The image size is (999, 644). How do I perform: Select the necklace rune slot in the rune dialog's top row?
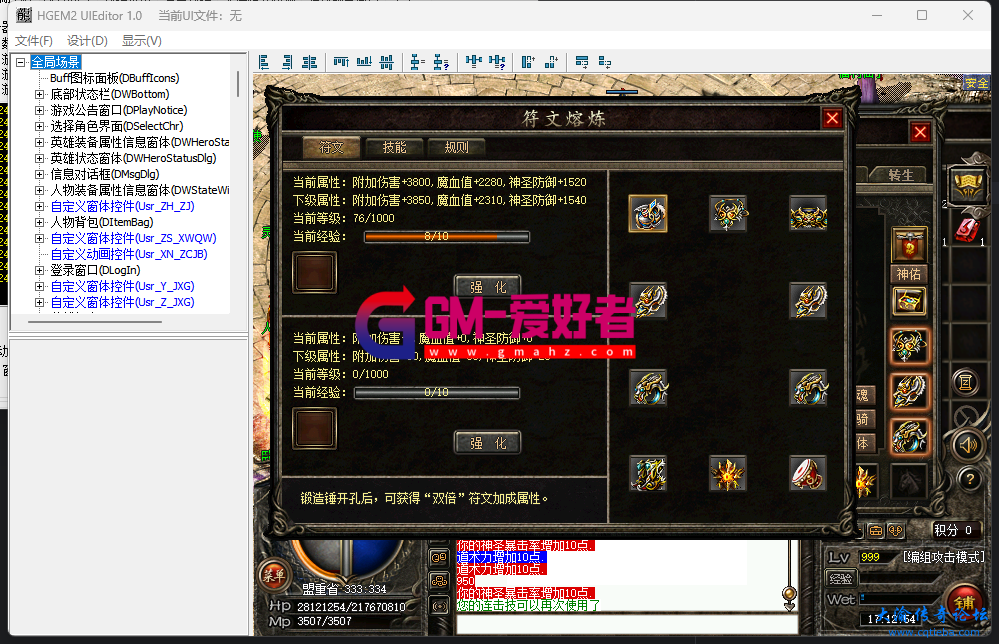[728, 213]
